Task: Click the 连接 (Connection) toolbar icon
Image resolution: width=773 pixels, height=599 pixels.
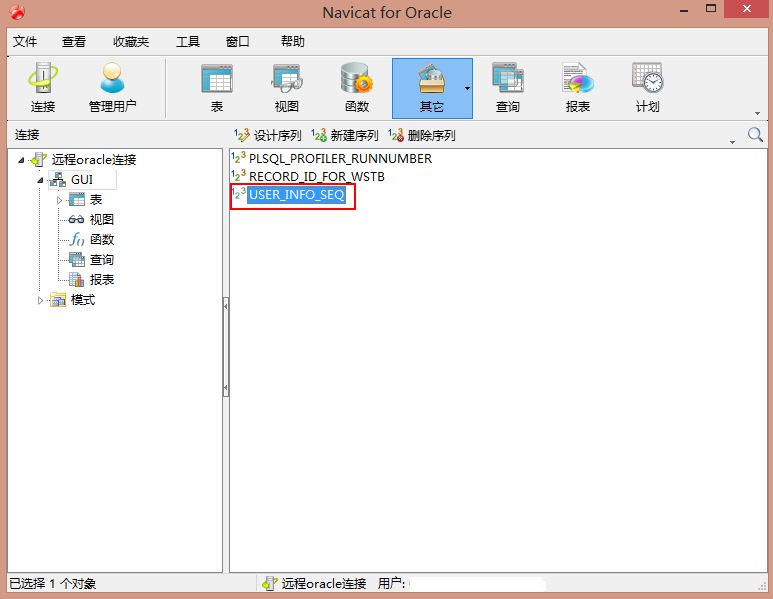Action: coord(42,88)
